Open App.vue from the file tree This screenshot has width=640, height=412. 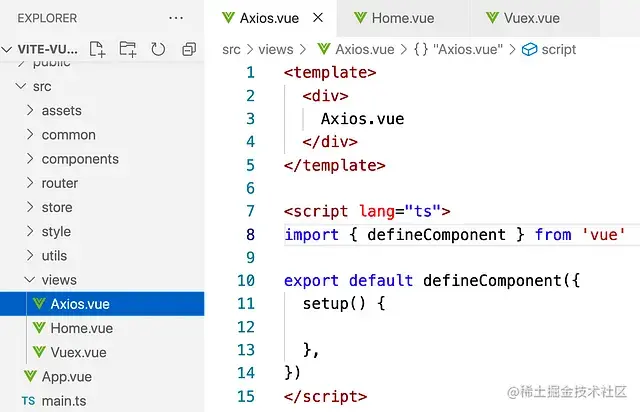[x=102, y=376]
